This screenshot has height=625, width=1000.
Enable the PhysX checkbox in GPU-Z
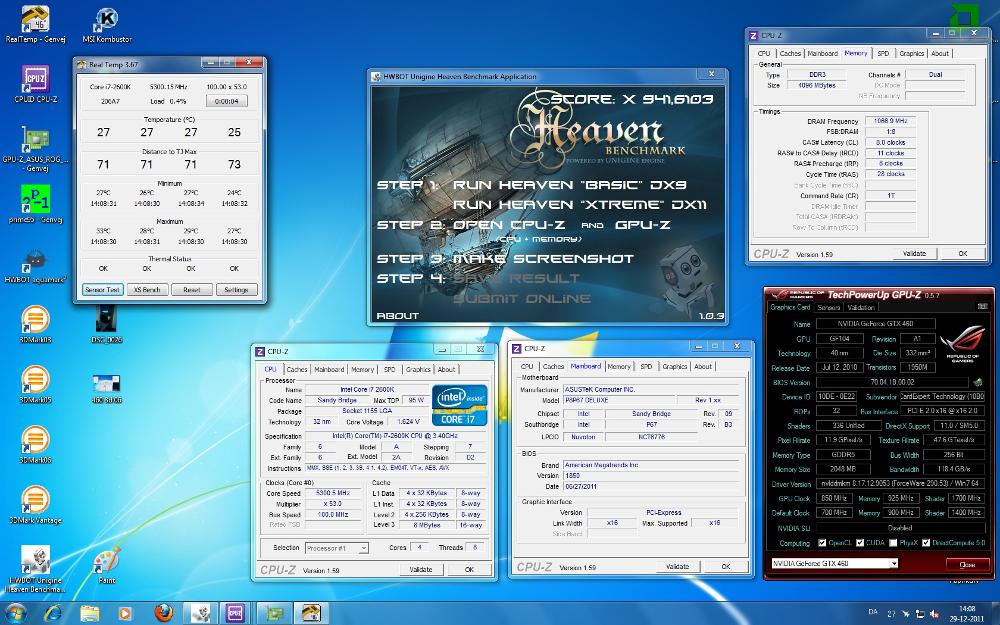893,543
